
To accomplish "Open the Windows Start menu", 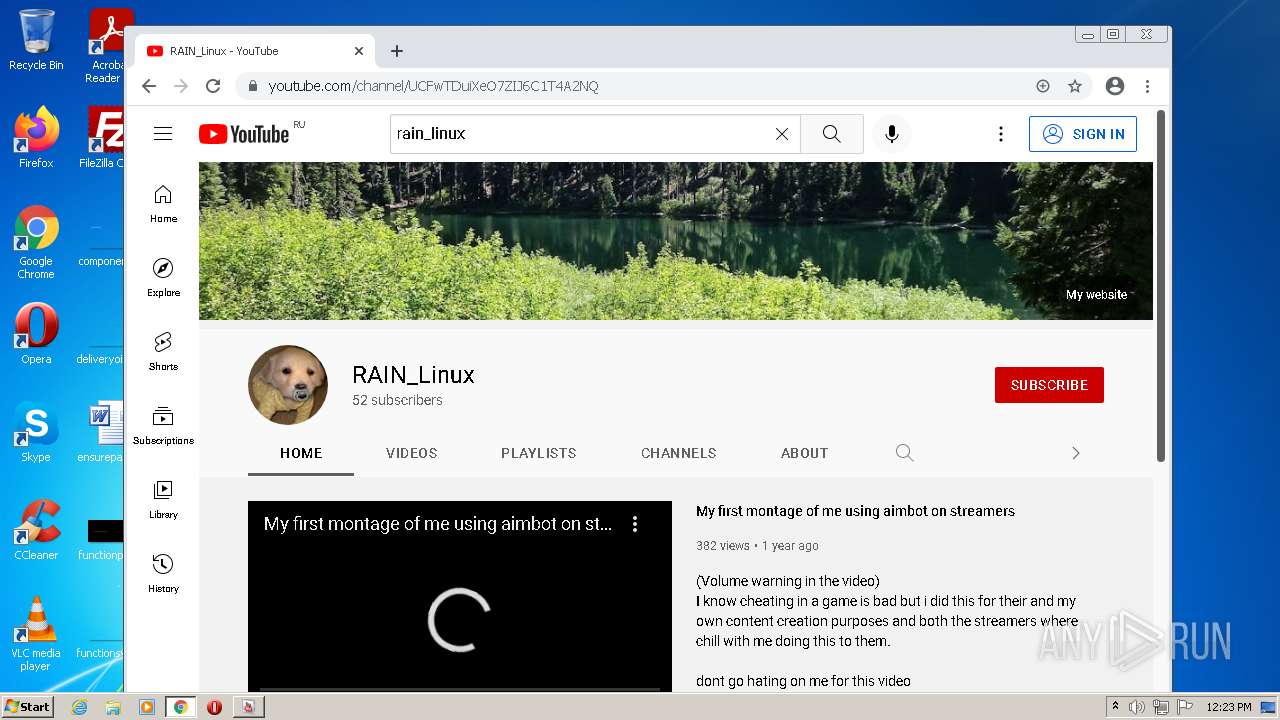I will click(x=28, y=707).
